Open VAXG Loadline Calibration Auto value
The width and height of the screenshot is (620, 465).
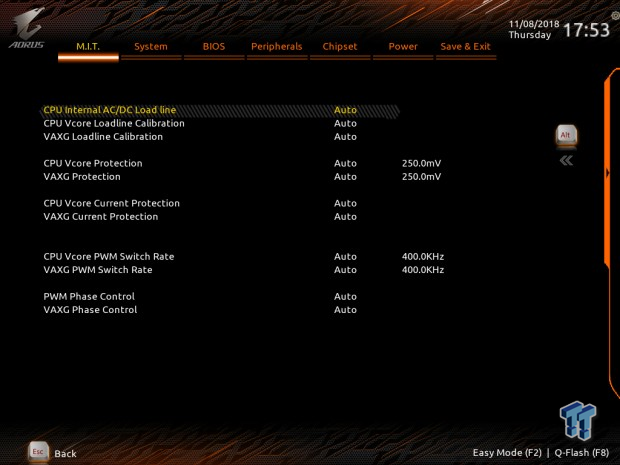(345, 137)
